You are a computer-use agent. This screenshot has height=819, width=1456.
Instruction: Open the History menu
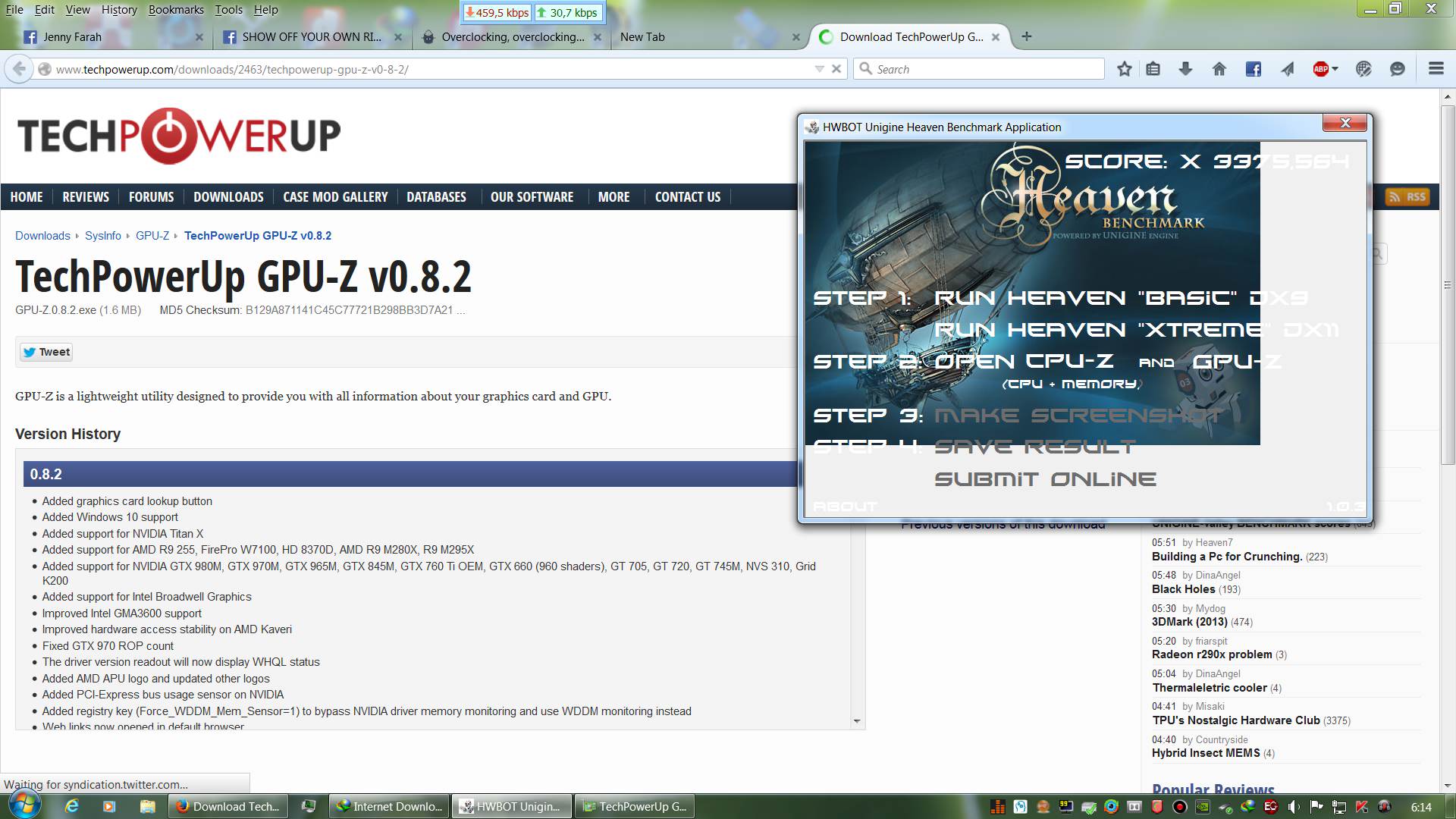(x=119, y=10)
